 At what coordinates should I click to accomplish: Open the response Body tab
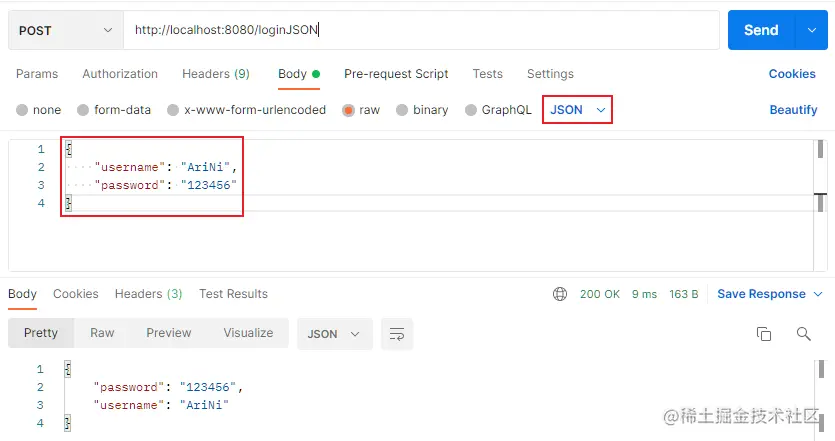pos(22,294)
